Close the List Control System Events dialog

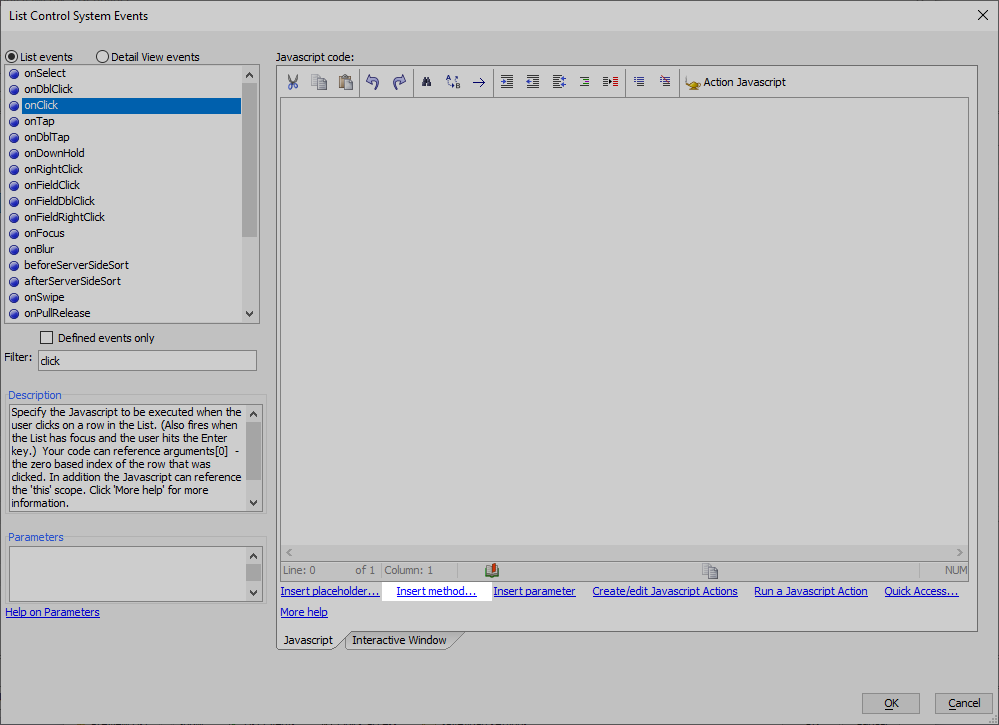983,15
